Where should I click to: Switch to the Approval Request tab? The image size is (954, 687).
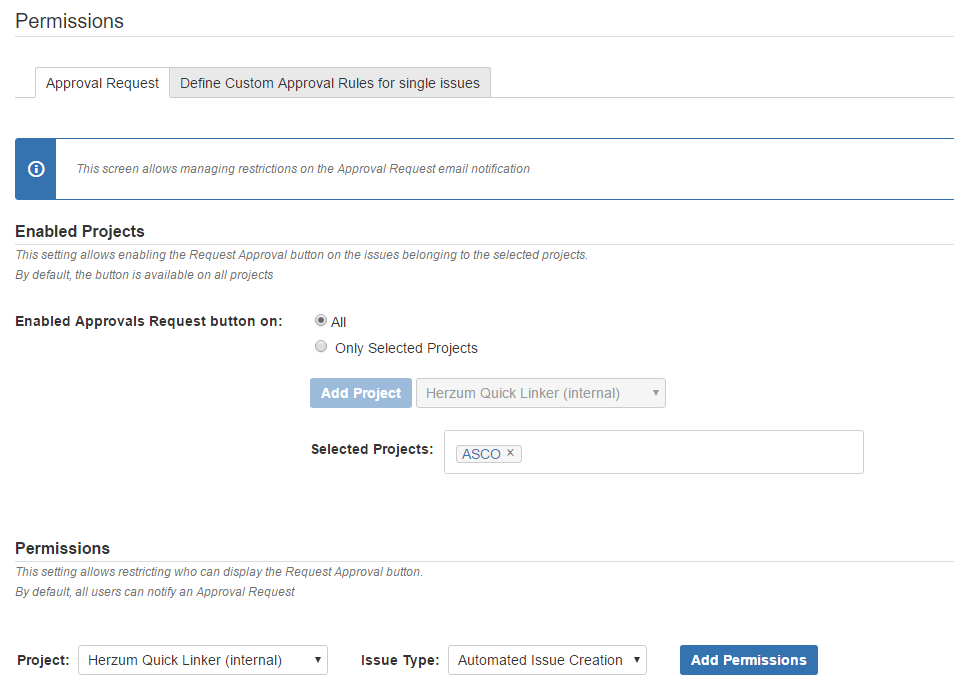102,83
